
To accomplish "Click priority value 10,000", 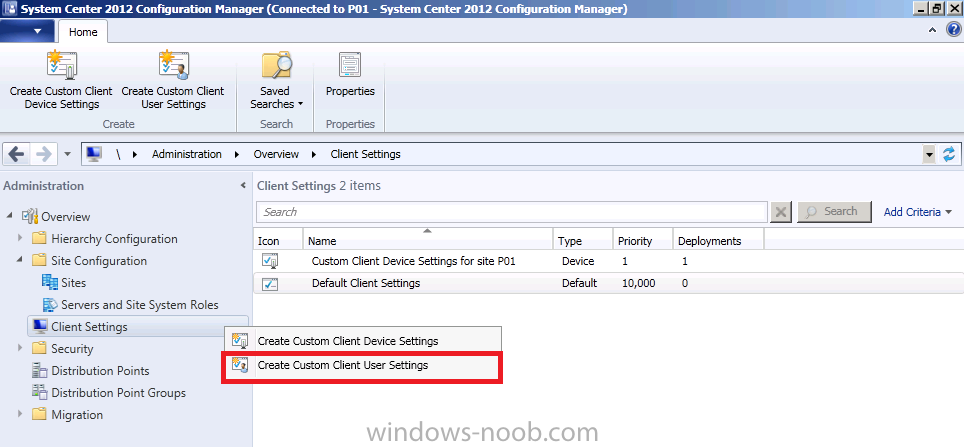I will coord(638,283).
